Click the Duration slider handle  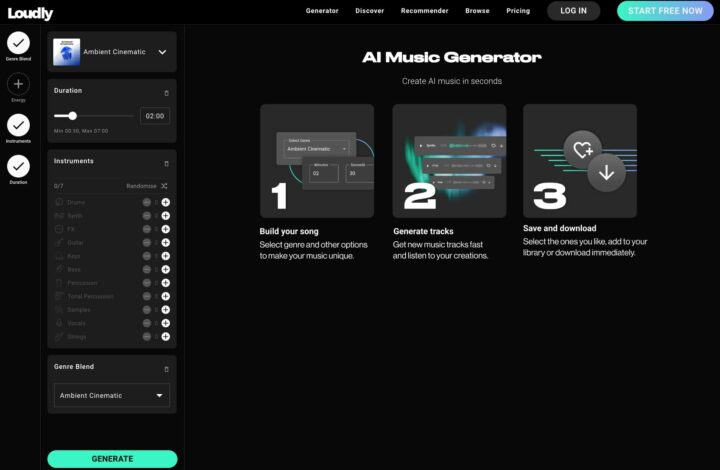point(72,116)
